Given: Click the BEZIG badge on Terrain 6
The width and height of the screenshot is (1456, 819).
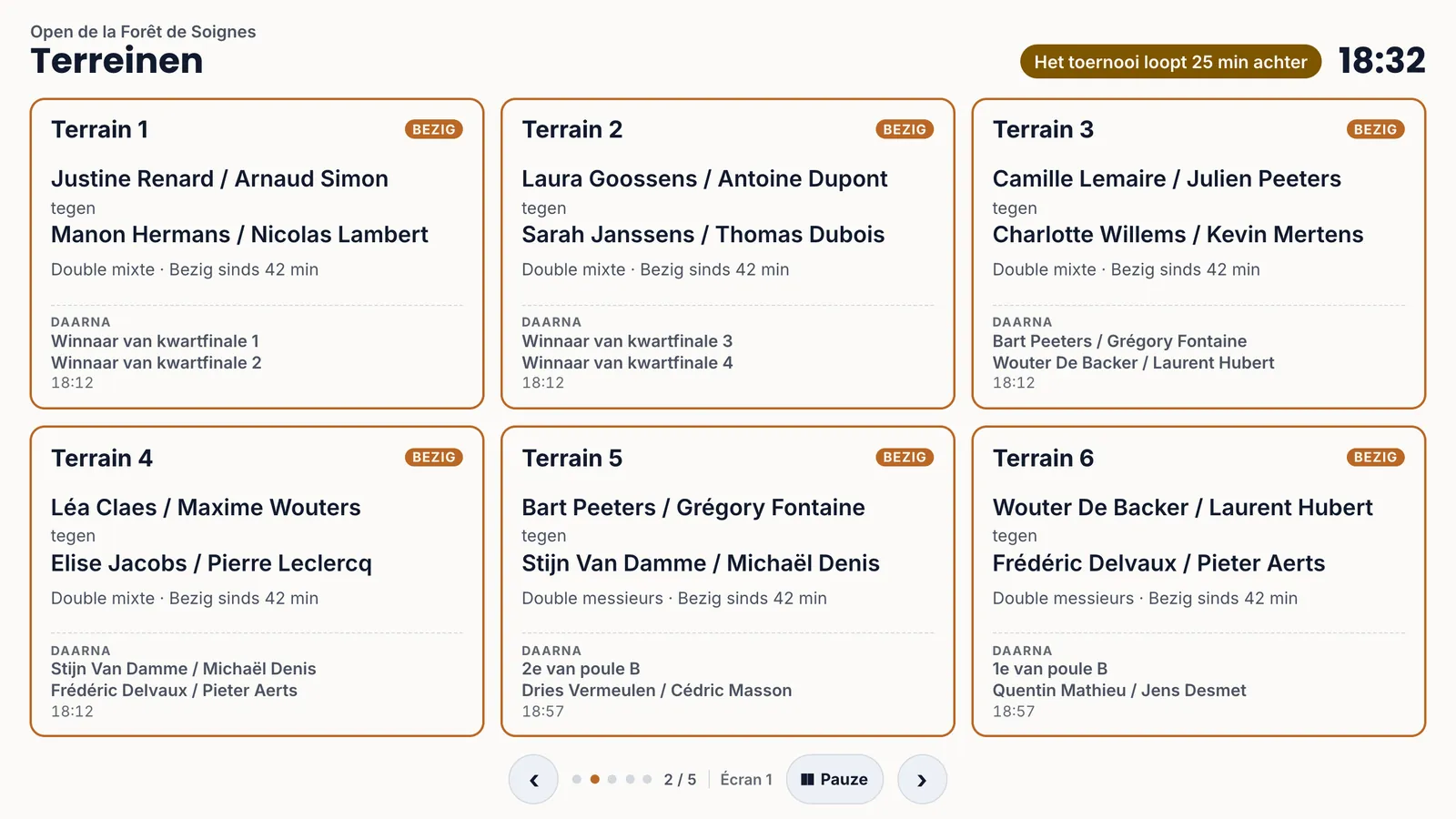Looking at the screenshot, I should 1375,457.
